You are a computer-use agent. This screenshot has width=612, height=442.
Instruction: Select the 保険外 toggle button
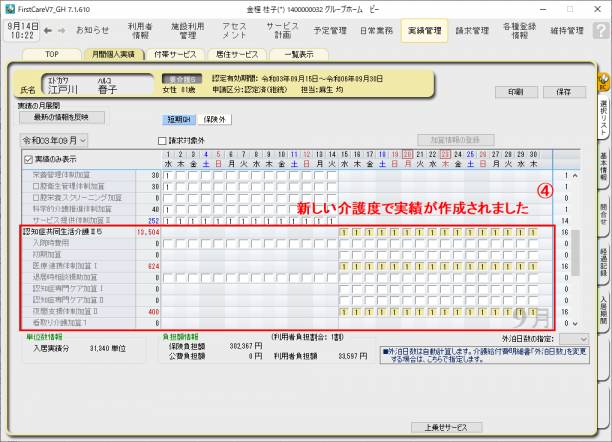click(215, 119)
